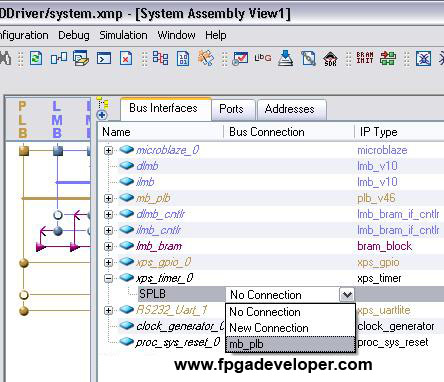This screenshot has width=444, height=382.
Task: Click the document with red X icon
Action: point(126,59)
